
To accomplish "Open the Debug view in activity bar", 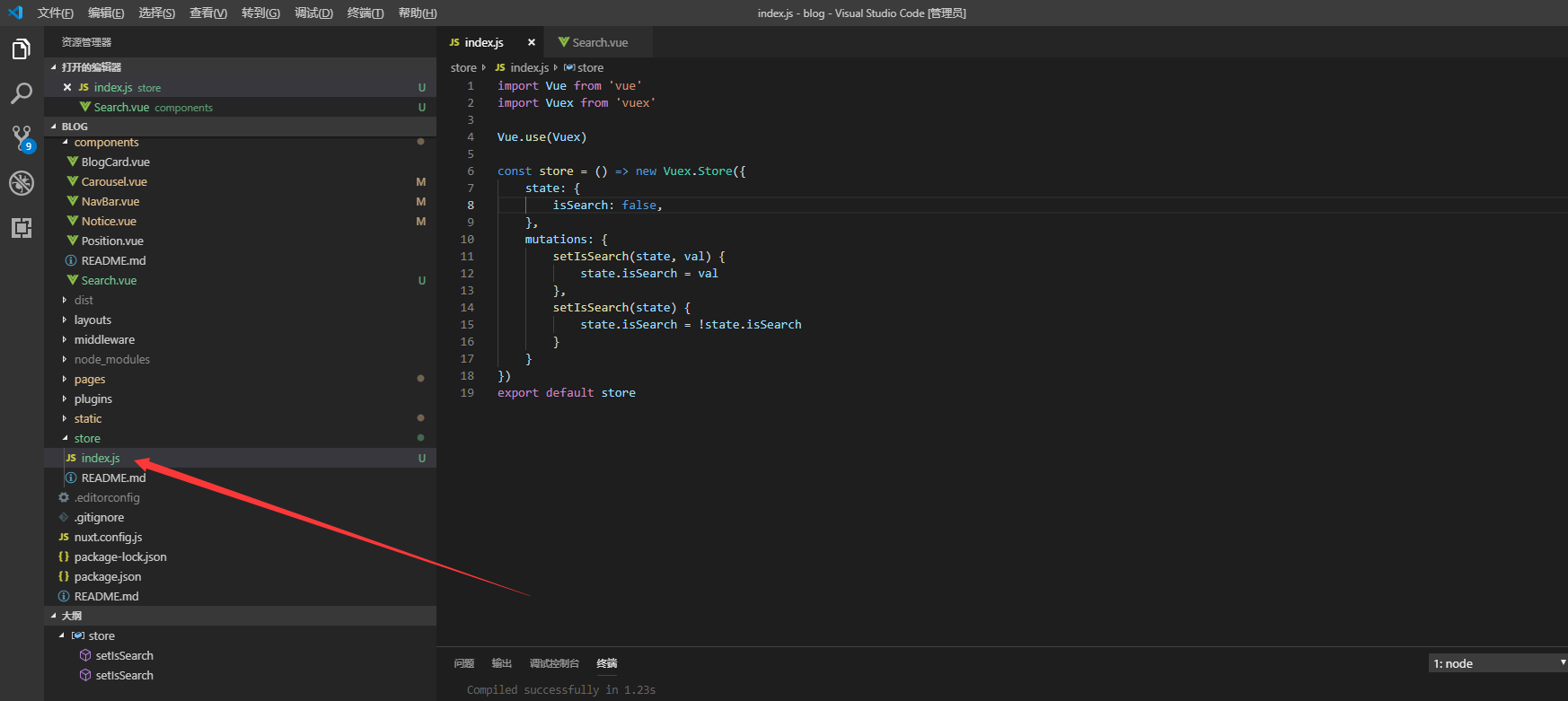I will pos(22,183).
